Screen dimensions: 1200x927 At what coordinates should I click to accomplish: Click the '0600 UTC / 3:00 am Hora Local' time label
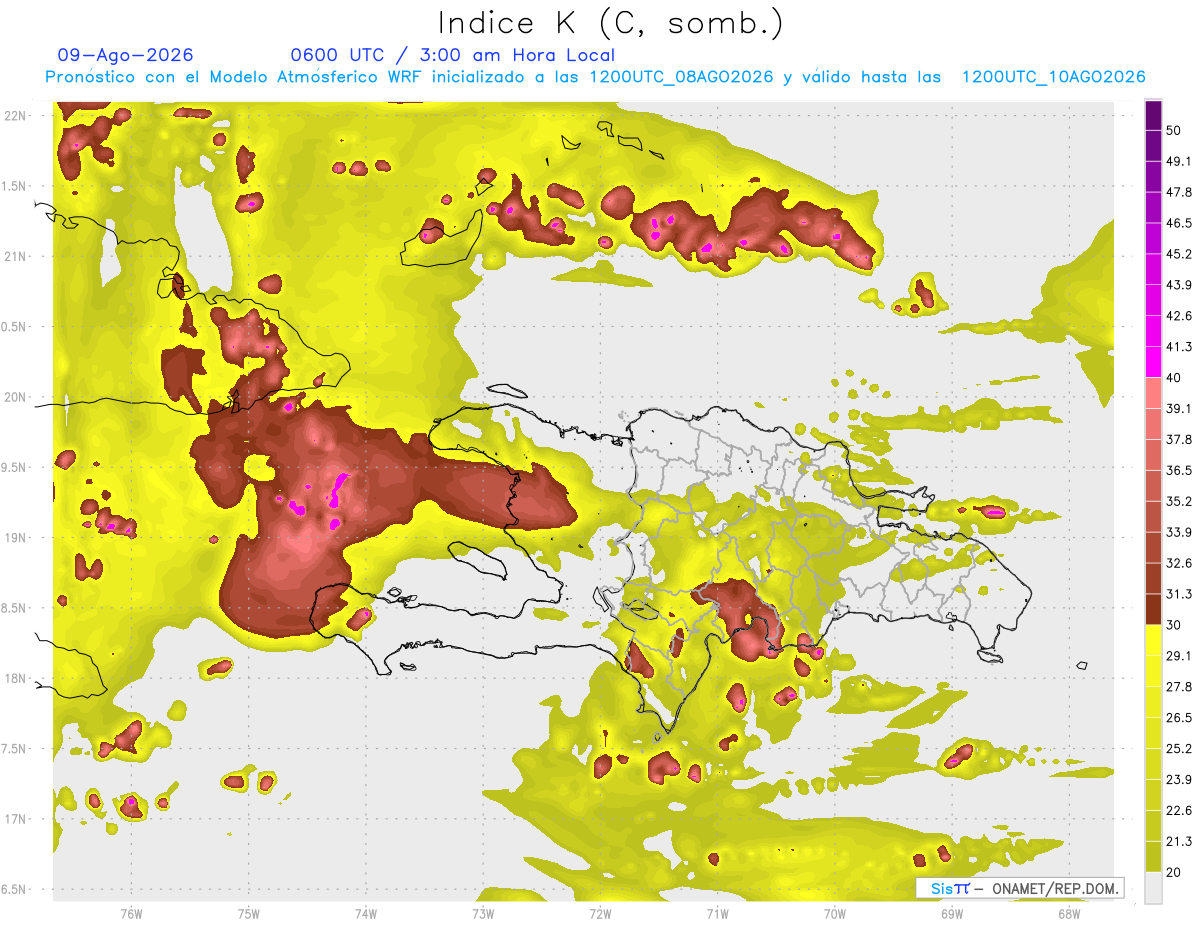[x=452, y=55]
